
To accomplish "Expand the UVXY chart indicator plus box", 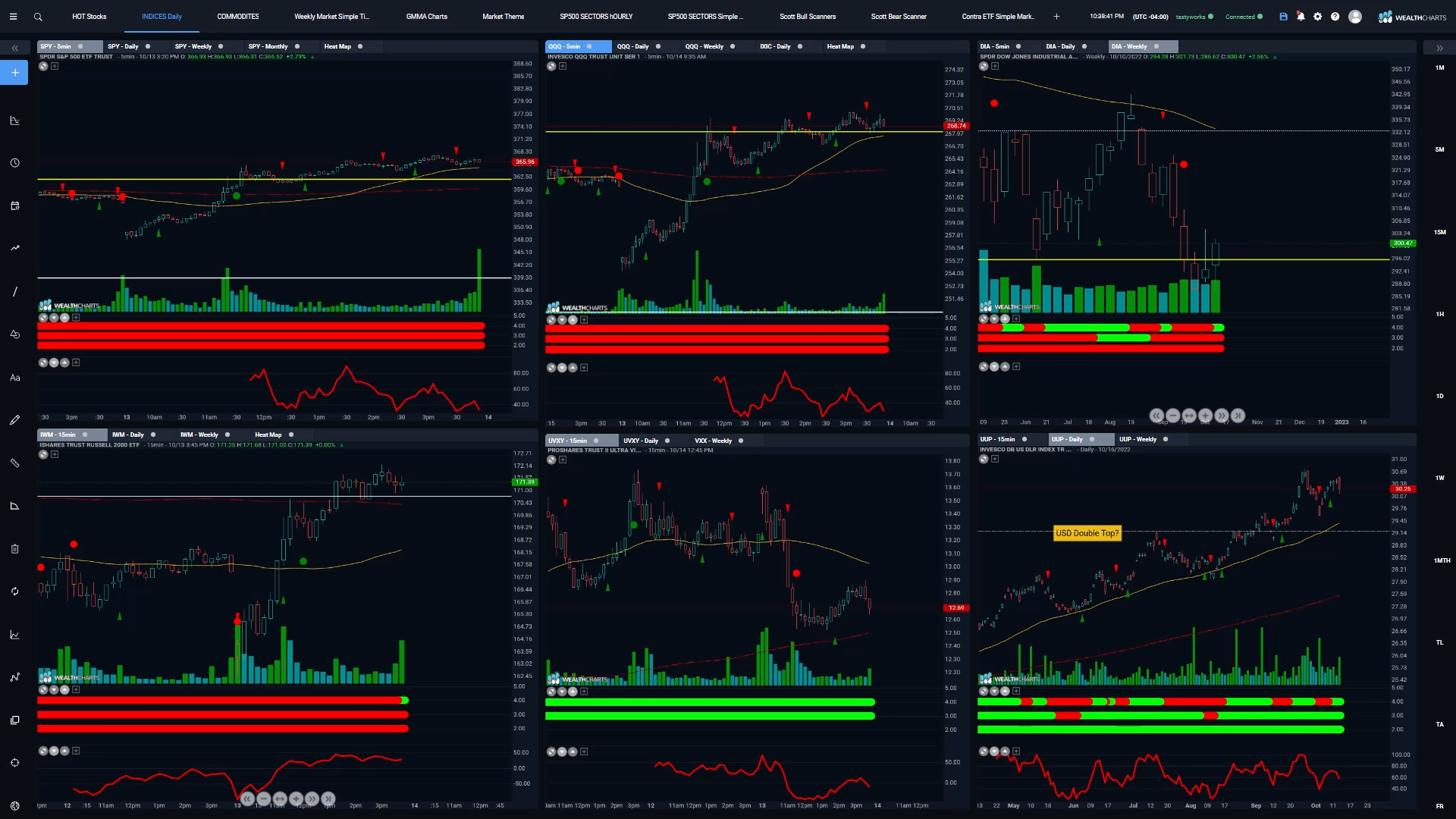I will 563,460.
